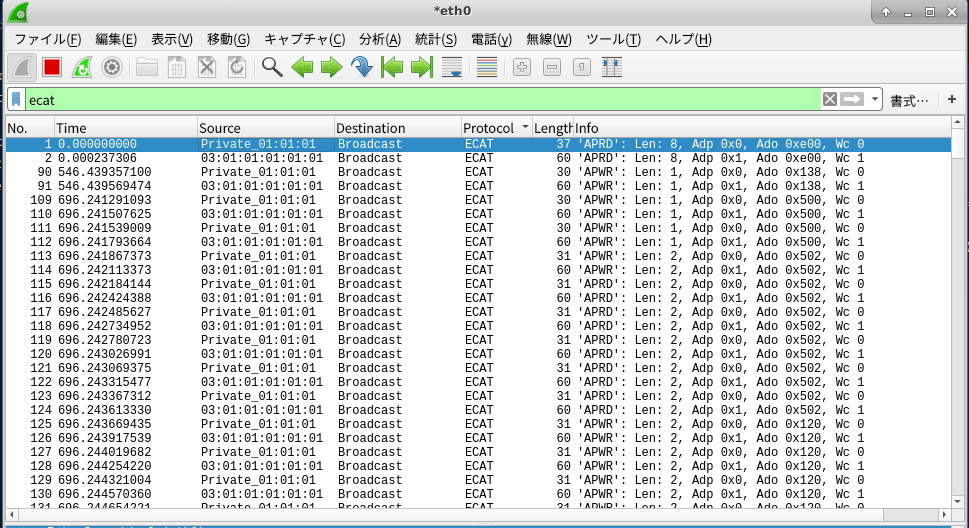
Task: Go to next packet with green right arrow
Action: click(x=332, y=67)
